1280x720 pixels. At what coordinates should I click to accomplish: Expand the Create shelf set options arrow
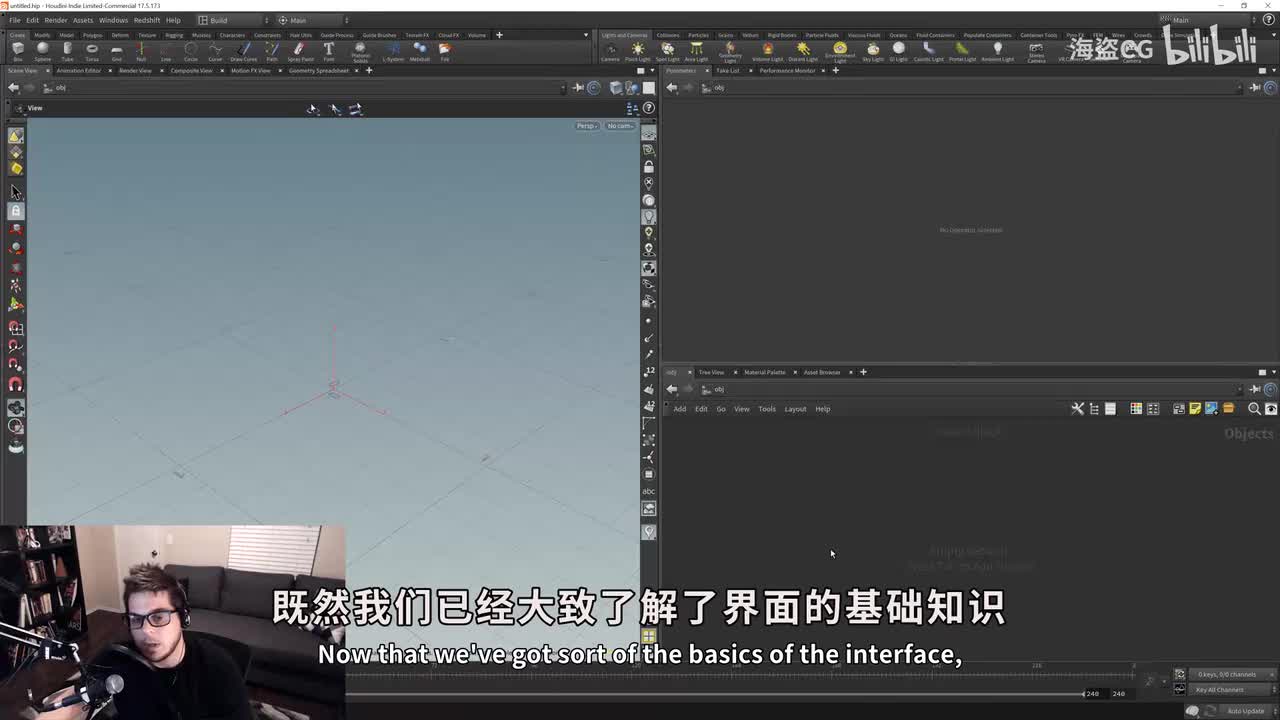click(586, 35)
